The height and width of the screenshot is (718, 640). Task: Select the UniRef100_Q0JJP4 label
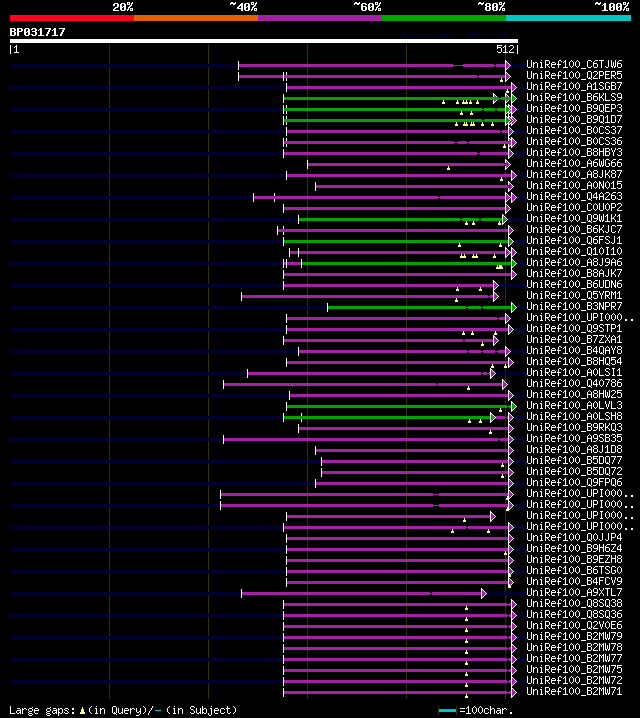click(x=574, y=537)
